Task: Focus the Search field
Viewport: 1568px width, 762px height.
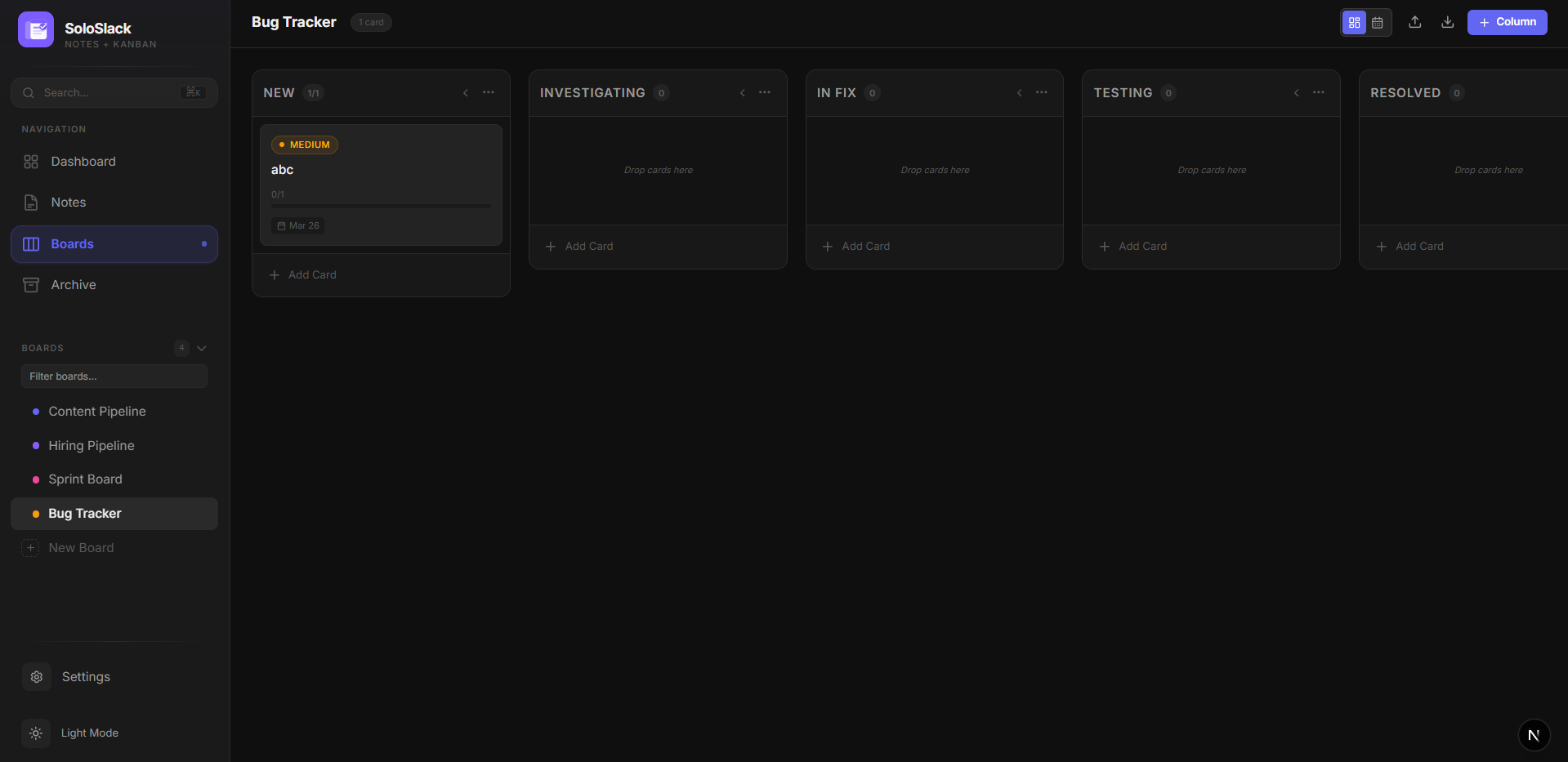Action: pyautogui.click(x=114, y=92)
